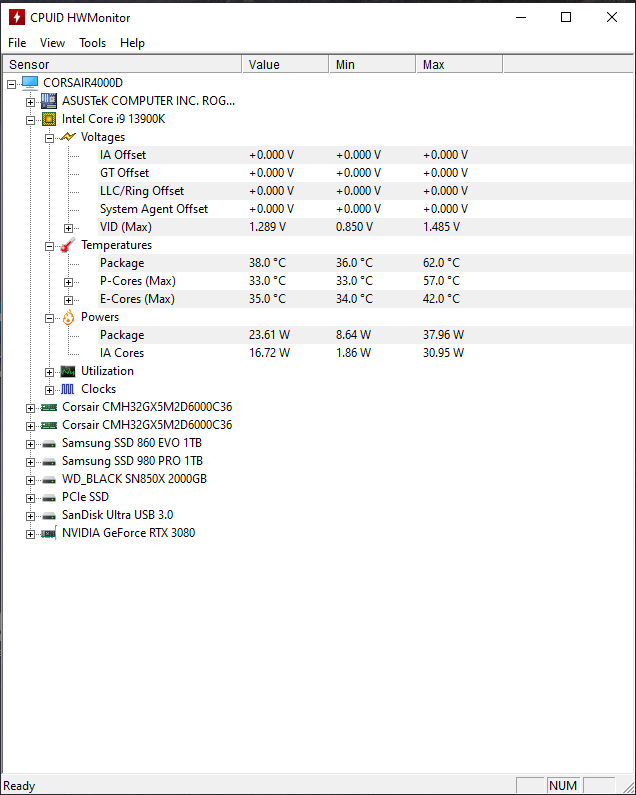Screen dimensions: 636x795
Task: Open the View menu
Action: [x=52, y=43]
